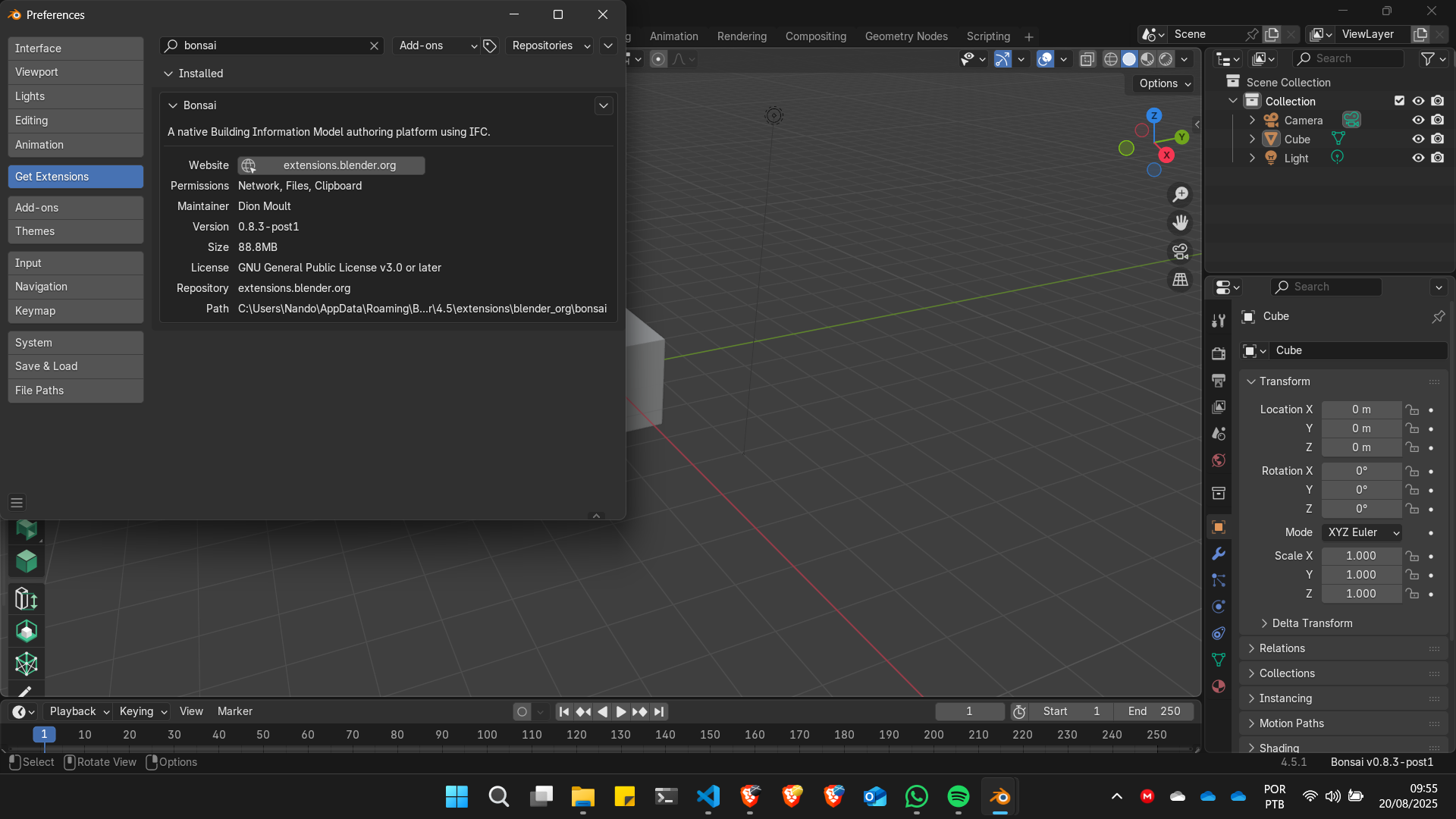Switch to orthographic view grid icon
The width and height of the screenshot is (1456, 819).
(x=1180, y=280)
